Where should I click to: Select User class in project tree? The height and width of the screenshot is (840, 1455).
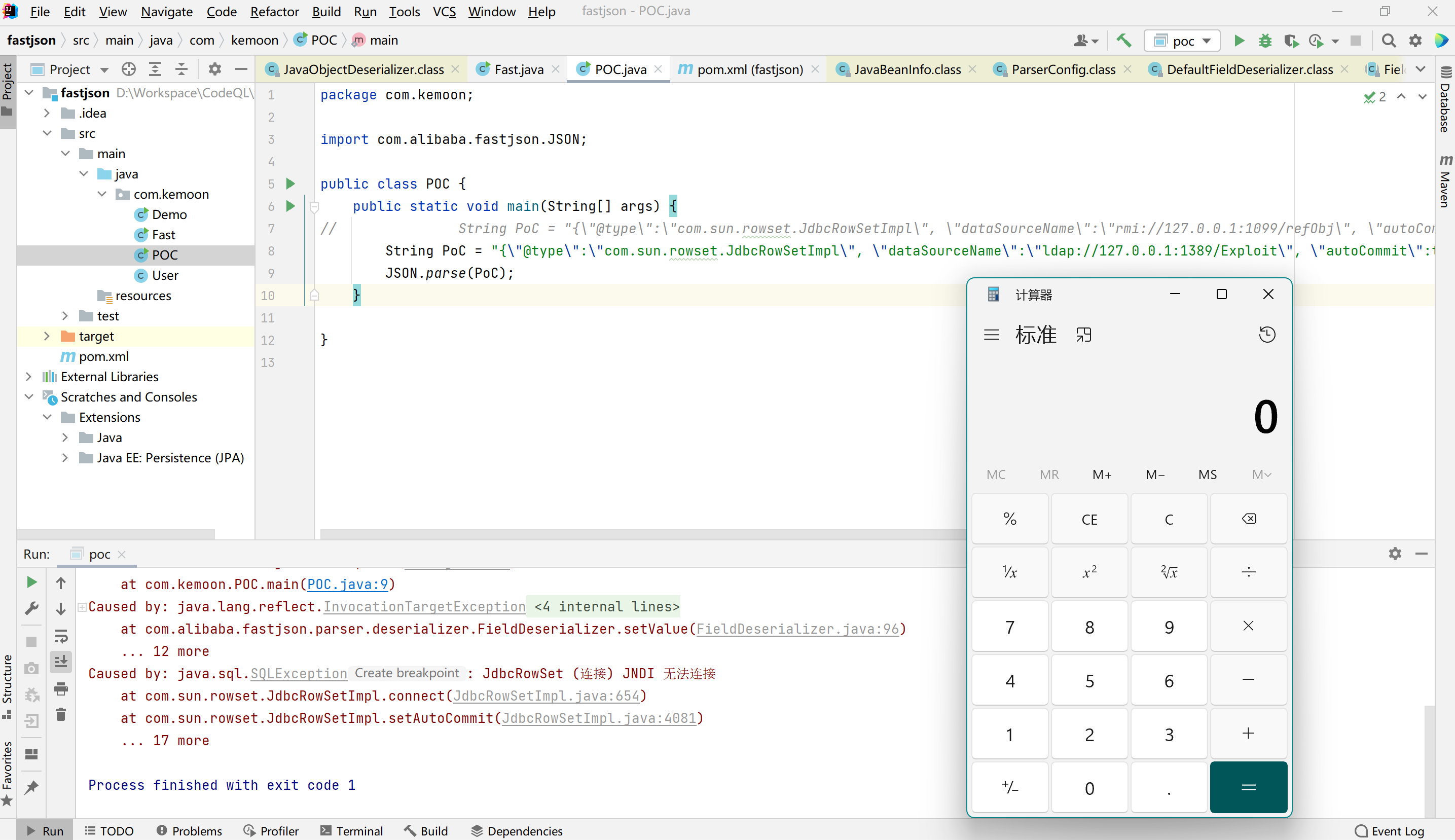[165, 275]
